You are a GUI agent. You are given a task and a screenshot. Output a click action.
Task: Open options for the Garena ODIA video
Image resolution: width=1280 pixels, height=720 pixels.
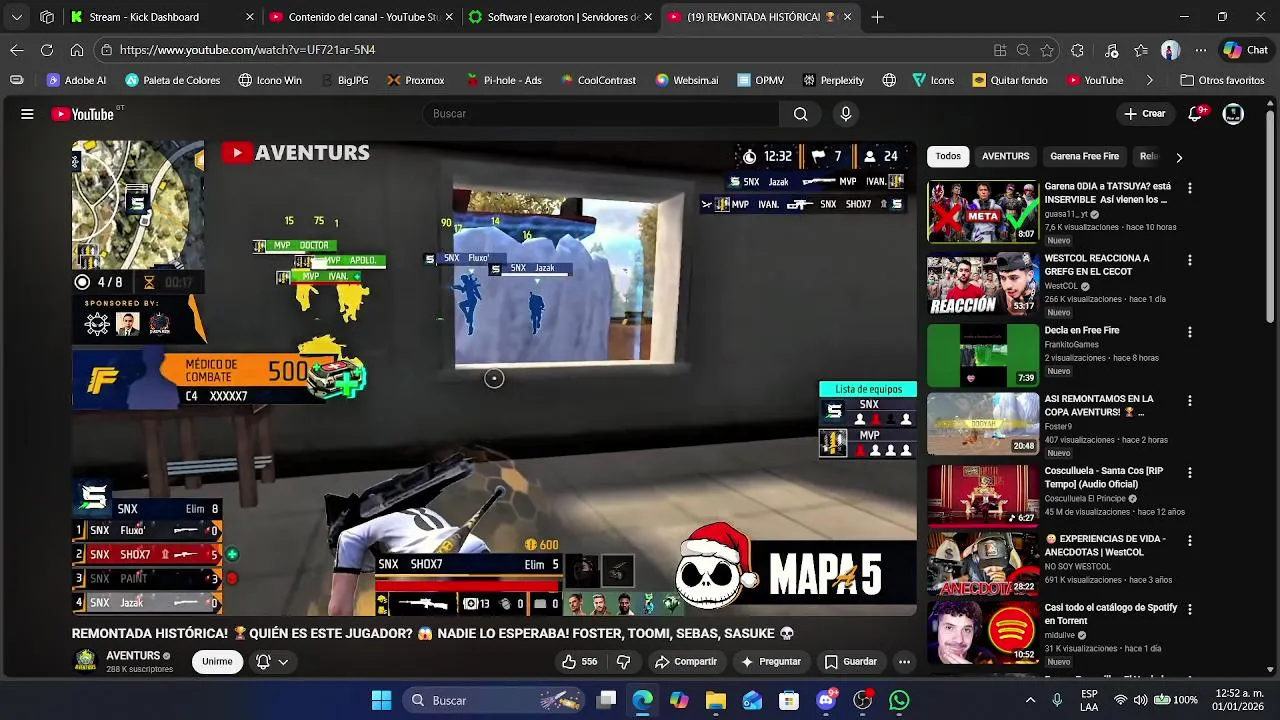[1189, 188]
